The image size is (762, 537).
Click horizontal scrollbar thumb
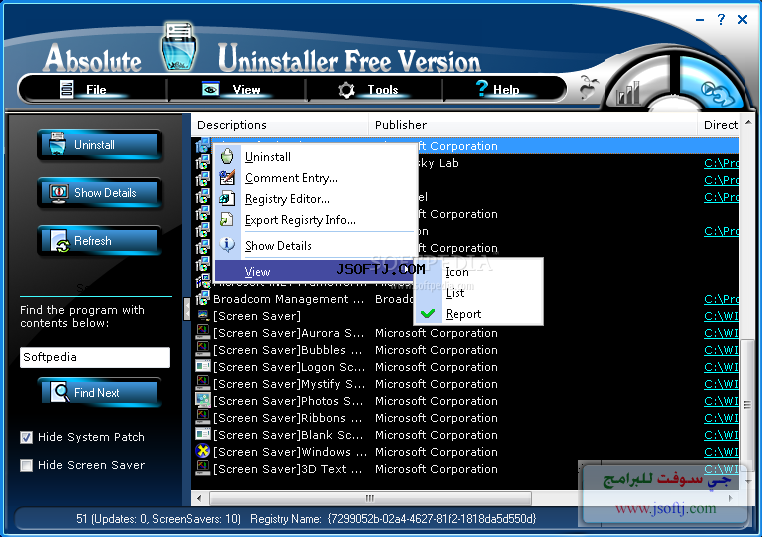point(370,498)
